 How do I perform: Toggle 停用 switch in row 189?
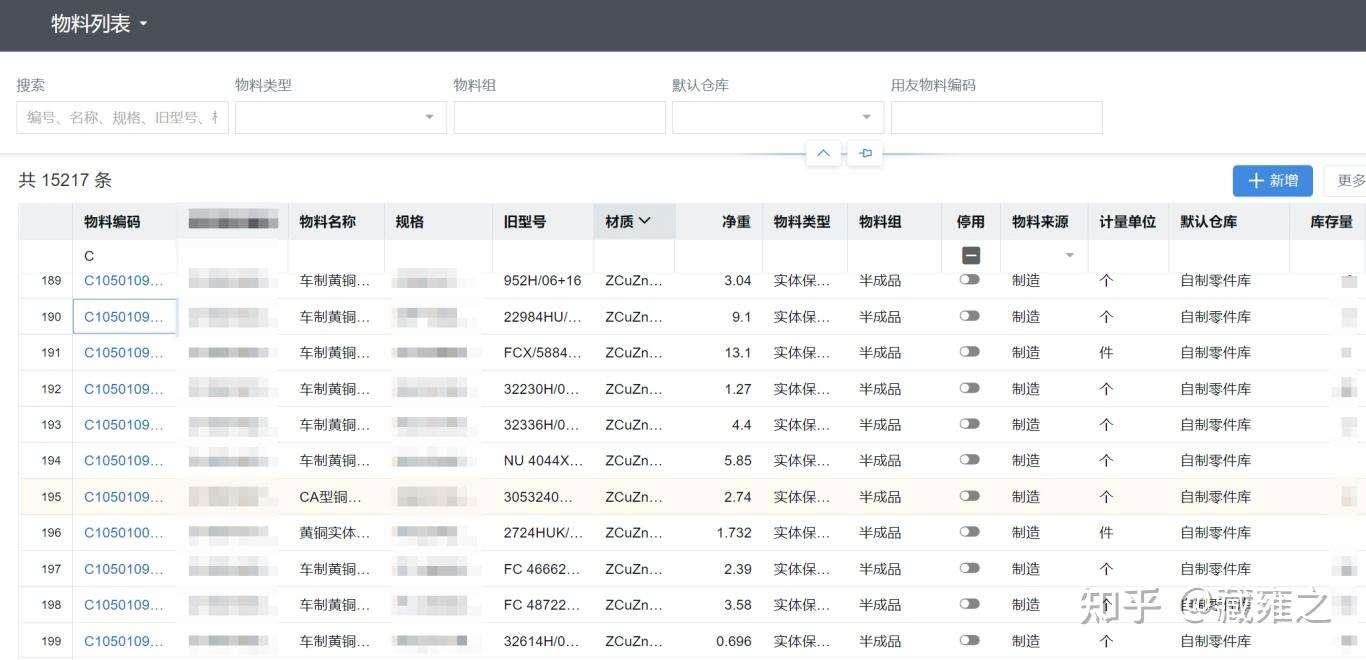969,280
